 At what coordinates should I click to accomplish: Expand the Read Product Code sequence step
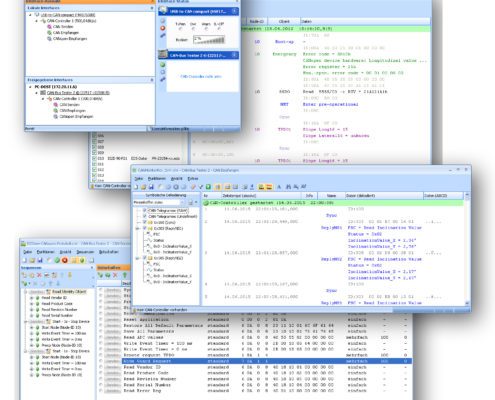pyautogui.click(x=32, y=304)
